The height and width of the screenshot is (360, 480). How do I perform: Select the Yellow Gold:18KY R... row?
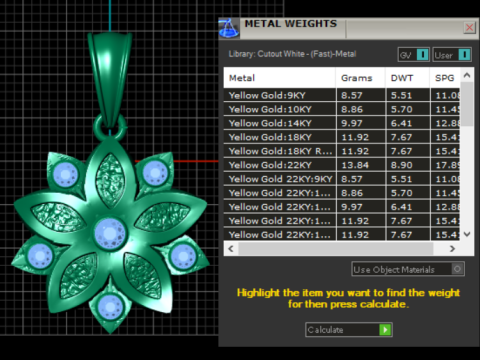[x=342, y=151]
